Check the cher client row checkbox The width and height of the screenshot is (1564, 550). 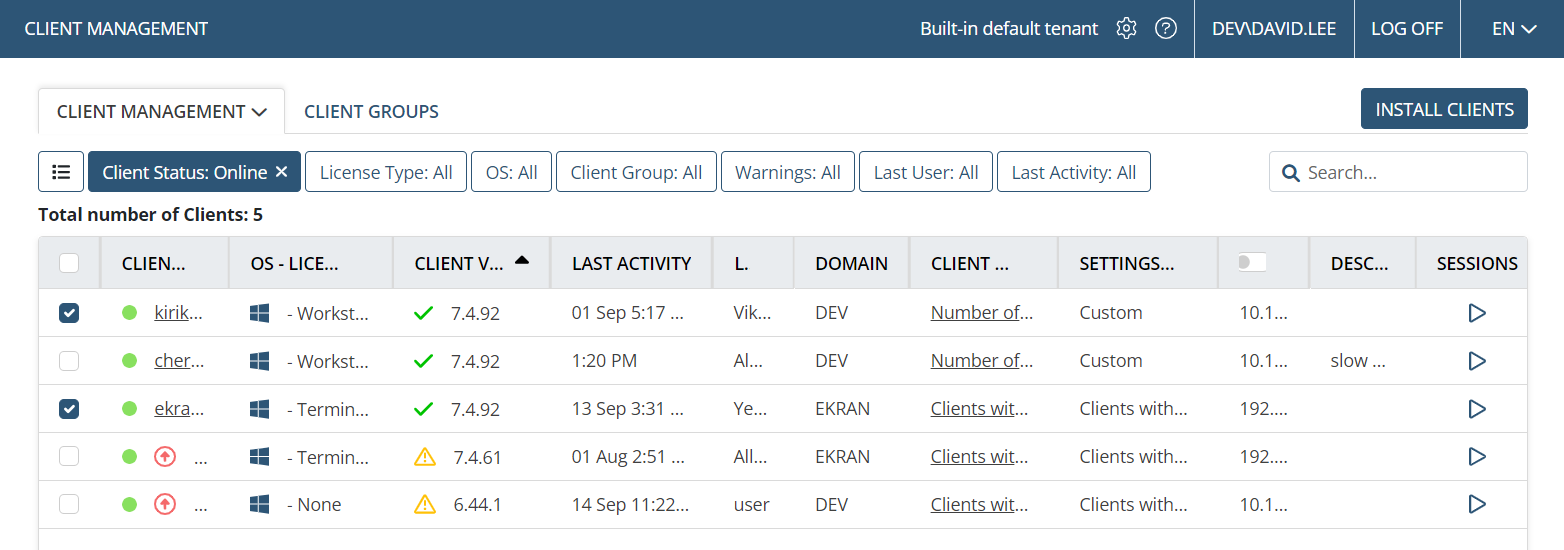click(x=69, y=361)
